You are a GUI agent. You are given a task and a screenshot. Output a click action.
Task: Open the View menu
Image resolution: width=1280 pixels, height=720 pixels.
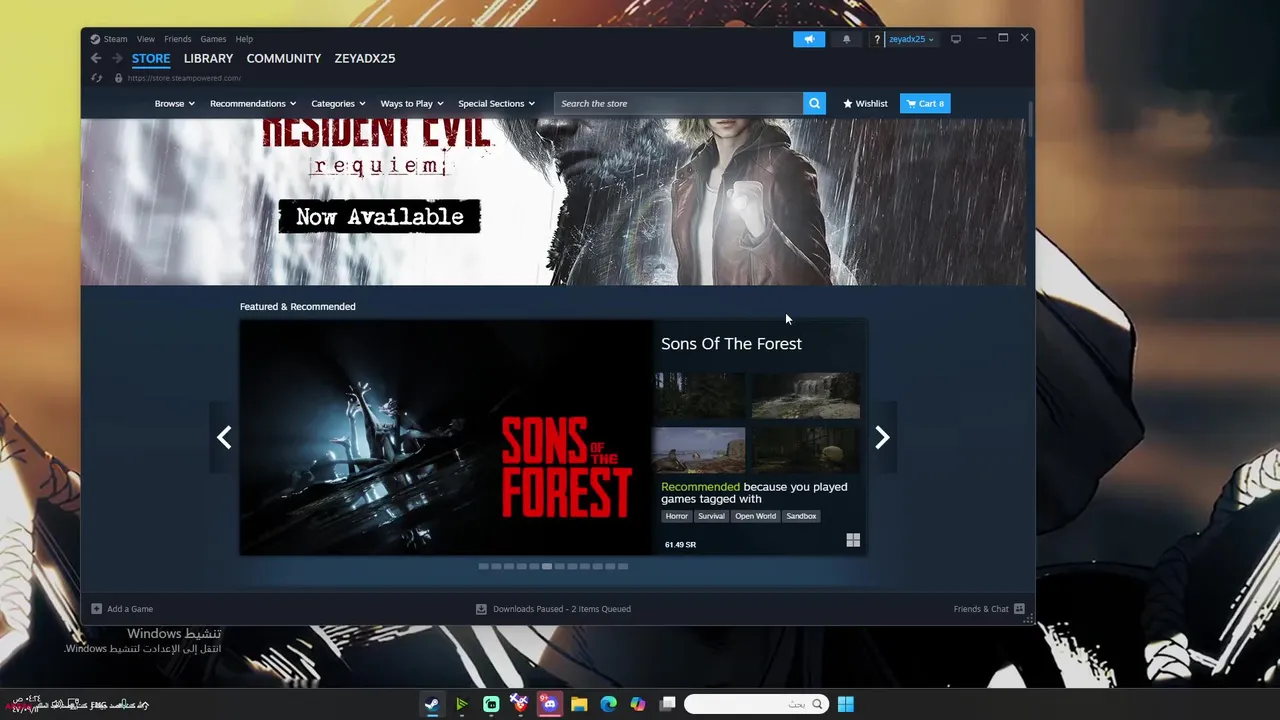tap(146, 39)
